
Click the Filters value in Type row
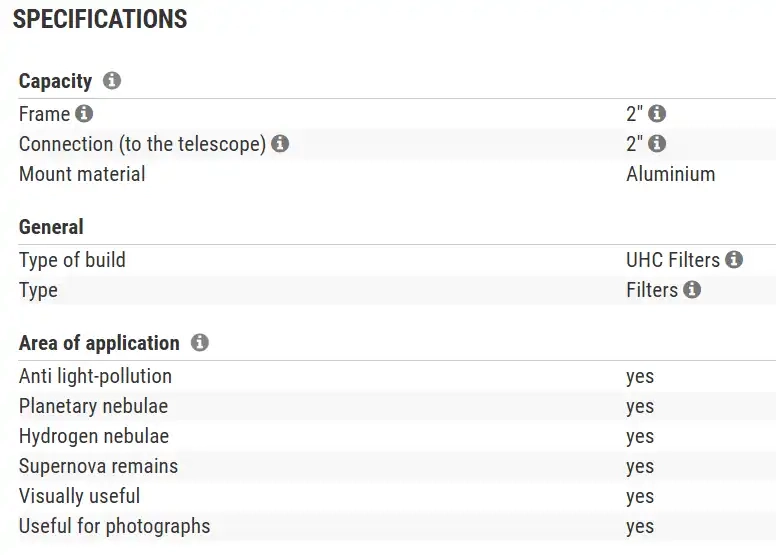652,290
